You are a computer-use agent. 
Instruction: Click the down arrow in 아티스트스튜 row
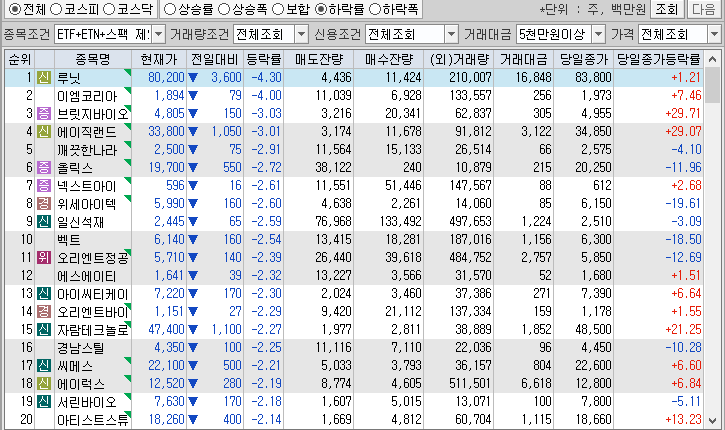tap(193, 419)
